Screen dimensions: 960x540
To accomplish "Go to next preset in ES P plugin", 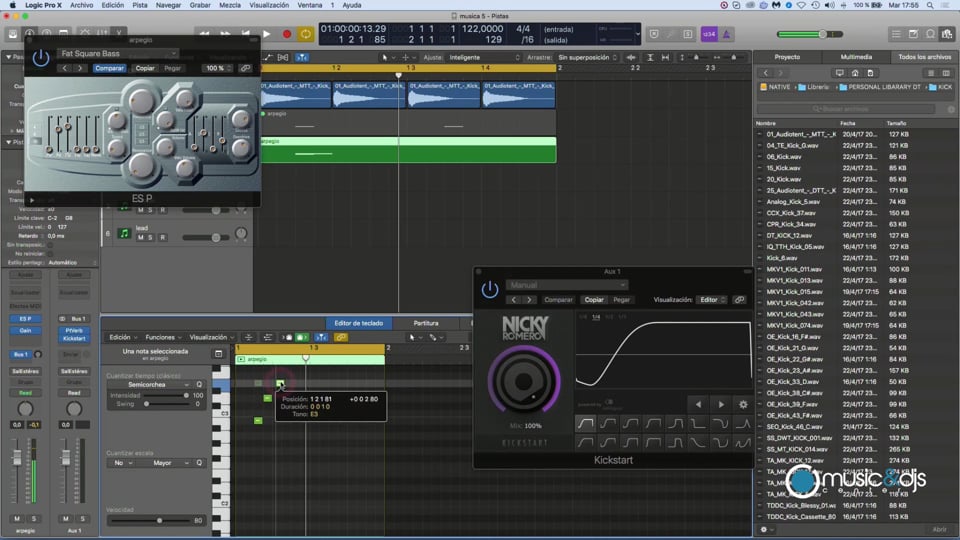I will pos(80,68).
